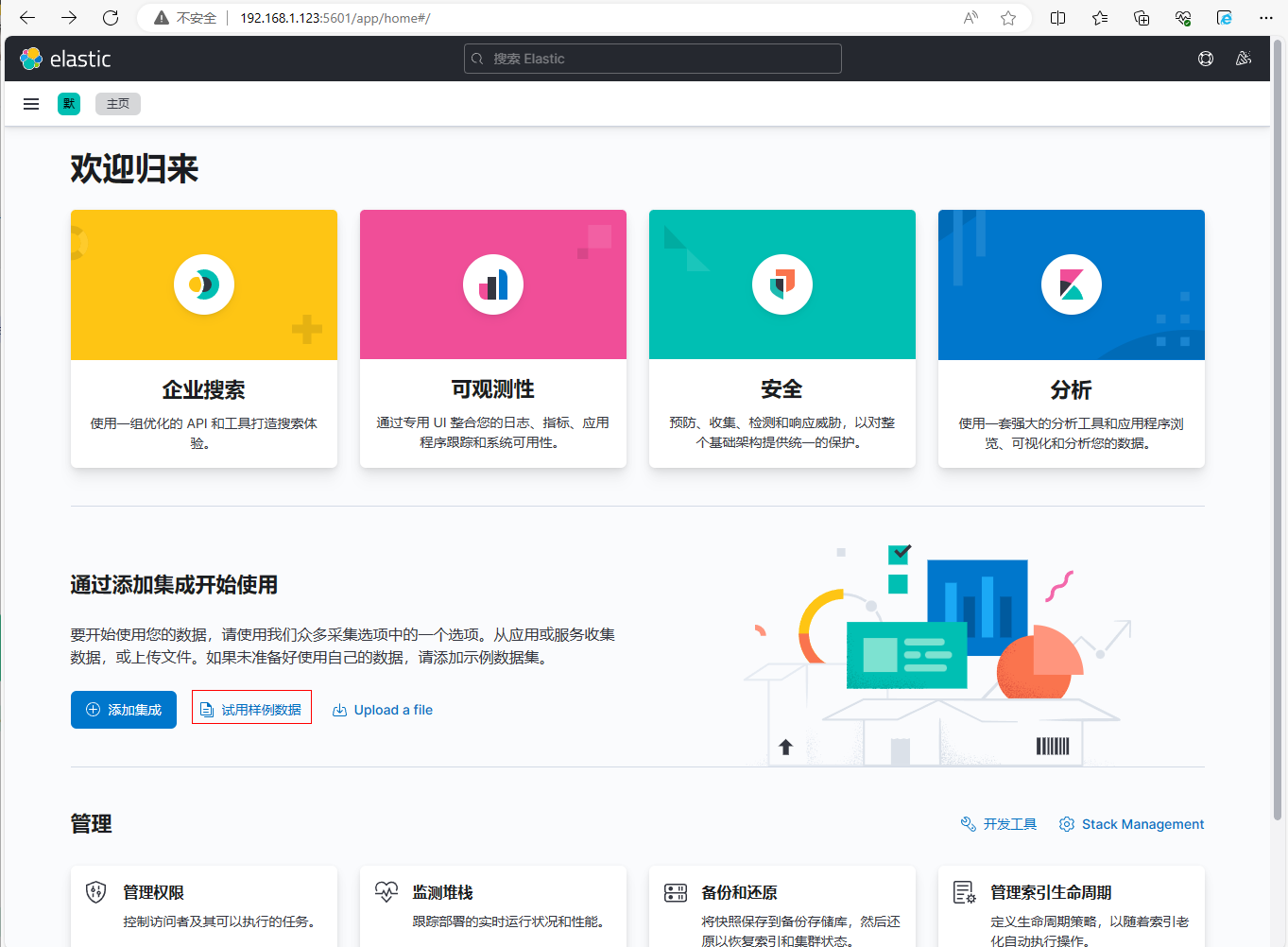The image size is (1288, 947).
Task: Open the 管理权限 management card
Action: (204, 905)
